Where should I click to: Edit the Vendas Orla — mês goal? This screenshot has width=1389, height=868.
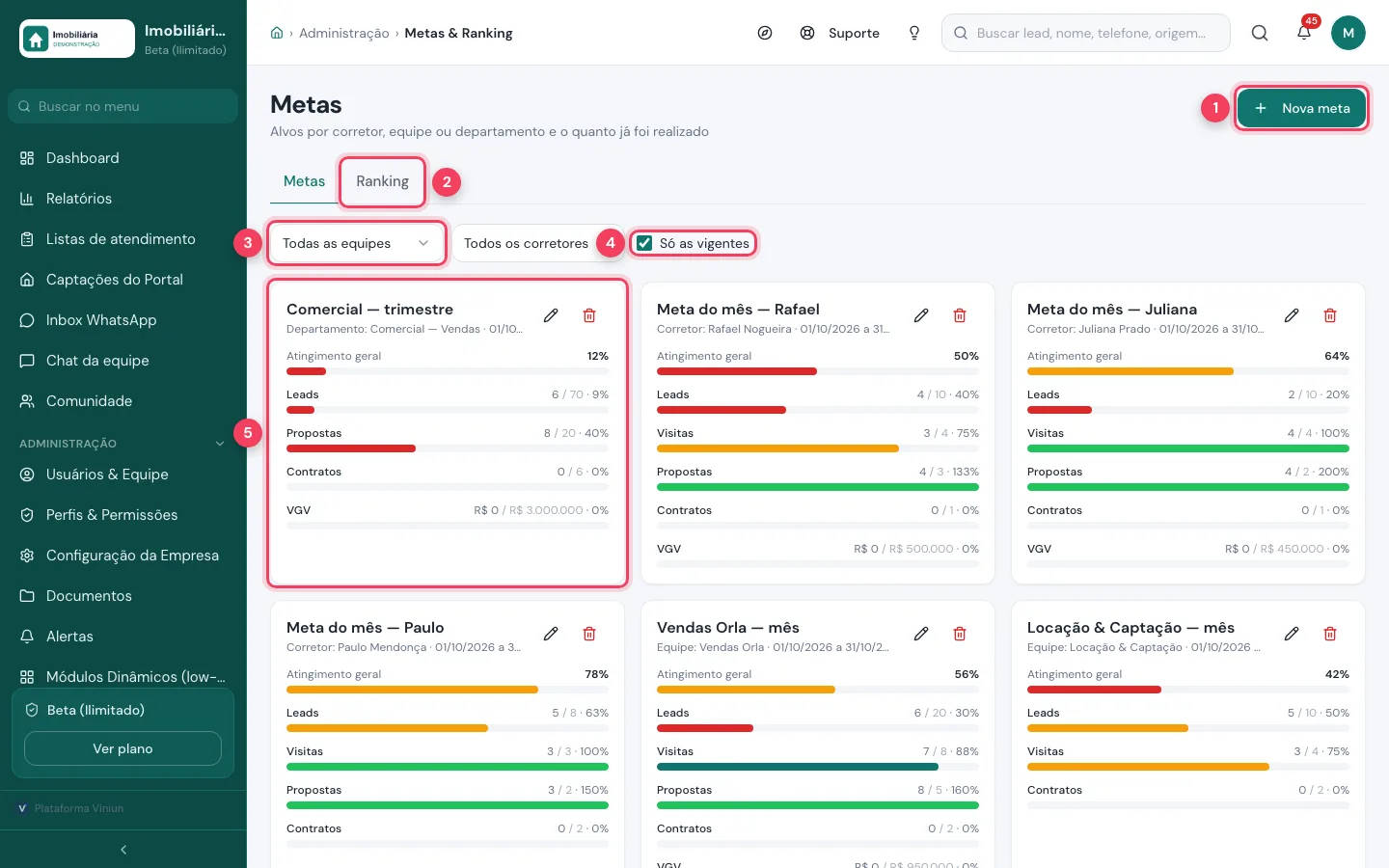pos(921,634)
